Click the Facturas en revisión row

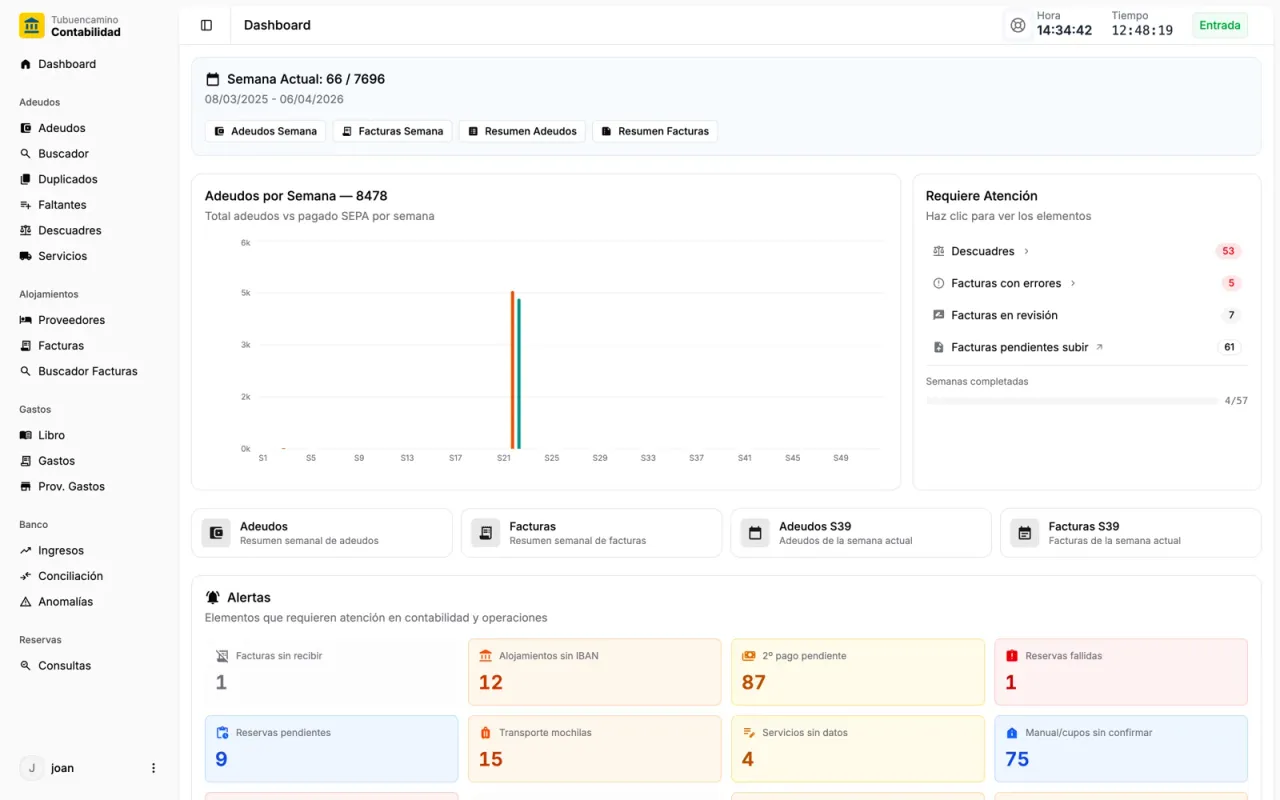(x=1086, y=315)
